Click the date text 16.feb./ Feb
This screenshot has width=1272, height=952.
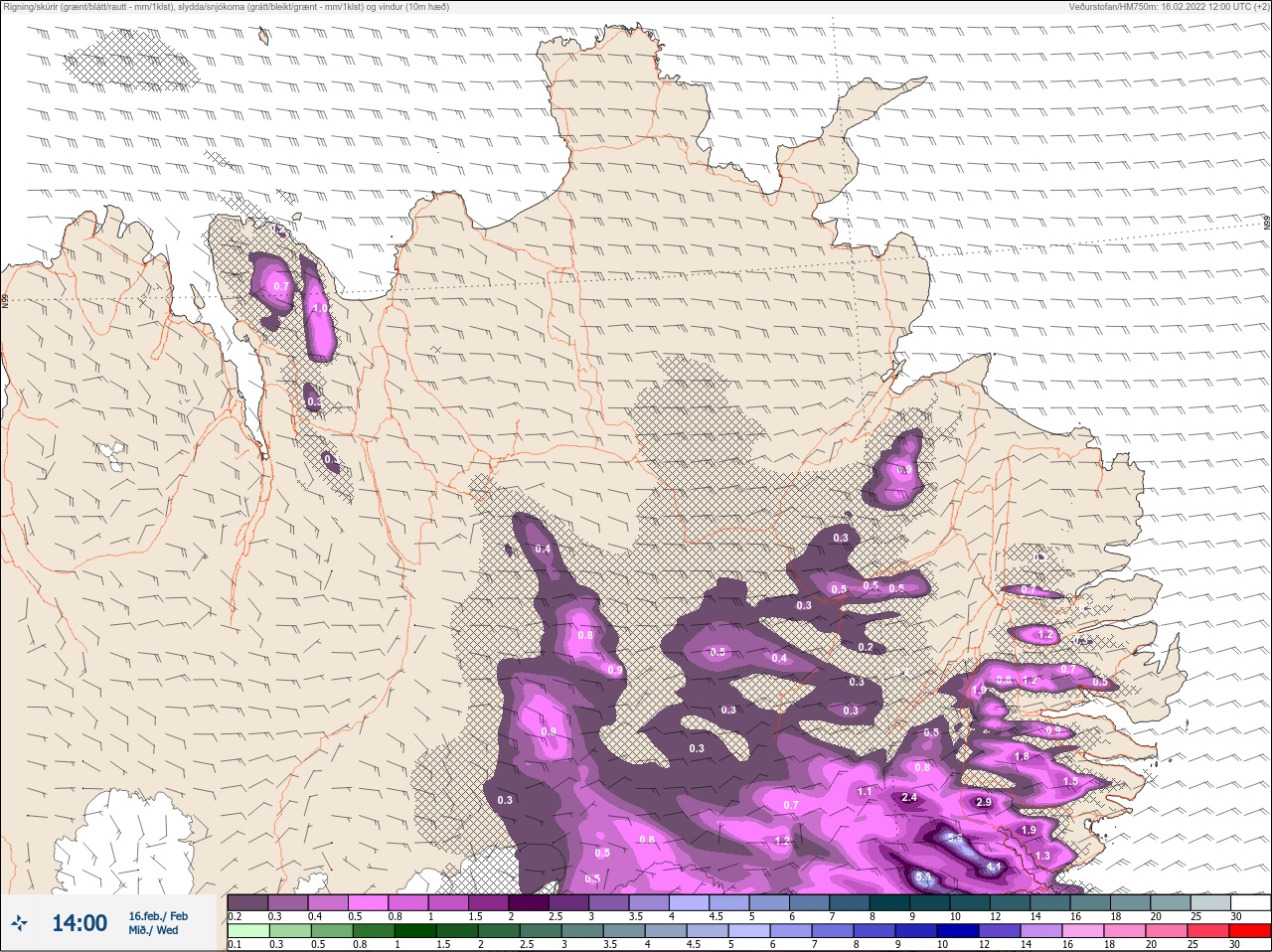(x=158, y=916)
